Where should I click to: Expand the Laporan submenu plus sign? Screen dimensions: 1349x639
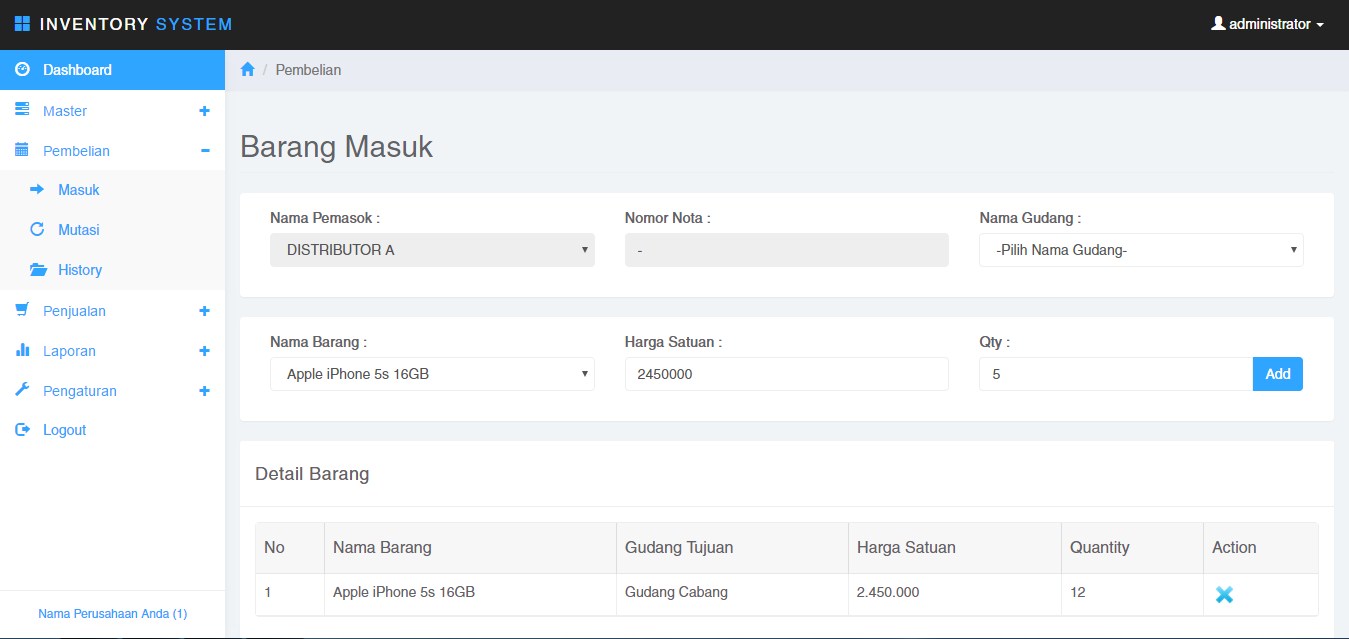pyautogui.click(x=204, y=351)
